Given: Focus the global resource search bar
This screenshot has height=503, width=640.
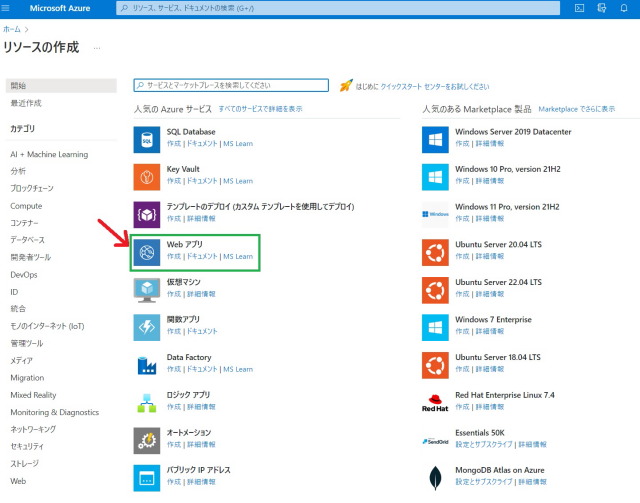Looking at the screenshot, I should [x=338, y=8].
